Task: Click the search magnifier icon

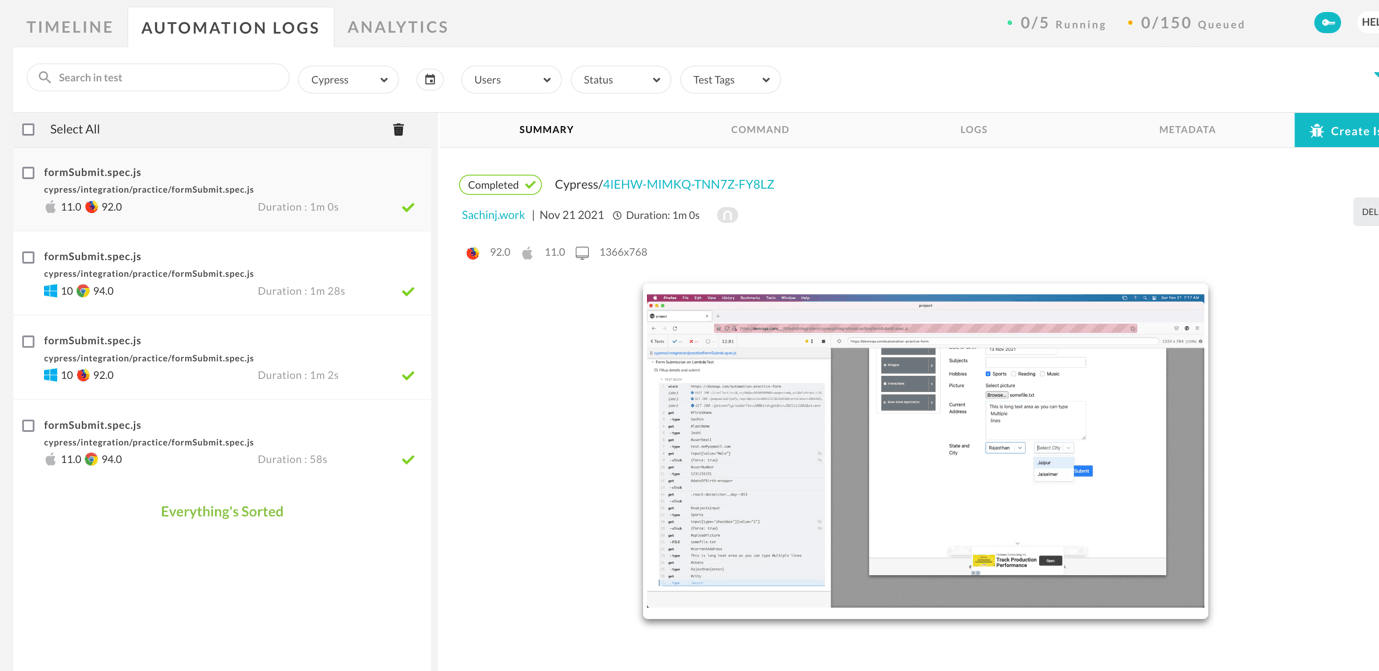Action: click(x=45, y=78)
